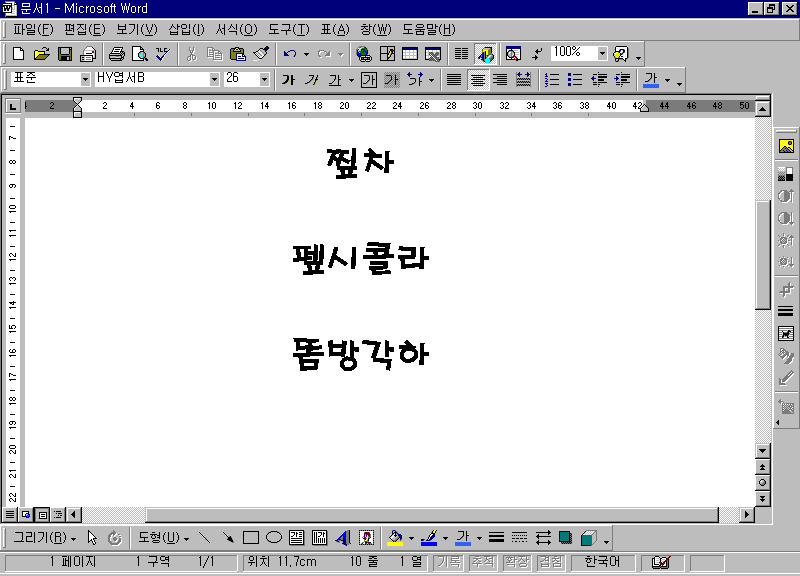Decrease the paragraph indent
This screenshot has height=576, width=800.
click(x=598, y=80)
